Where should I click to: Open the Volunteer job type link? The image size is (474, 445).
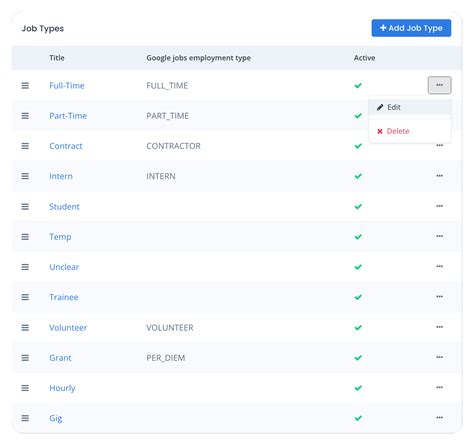[68, 327]
